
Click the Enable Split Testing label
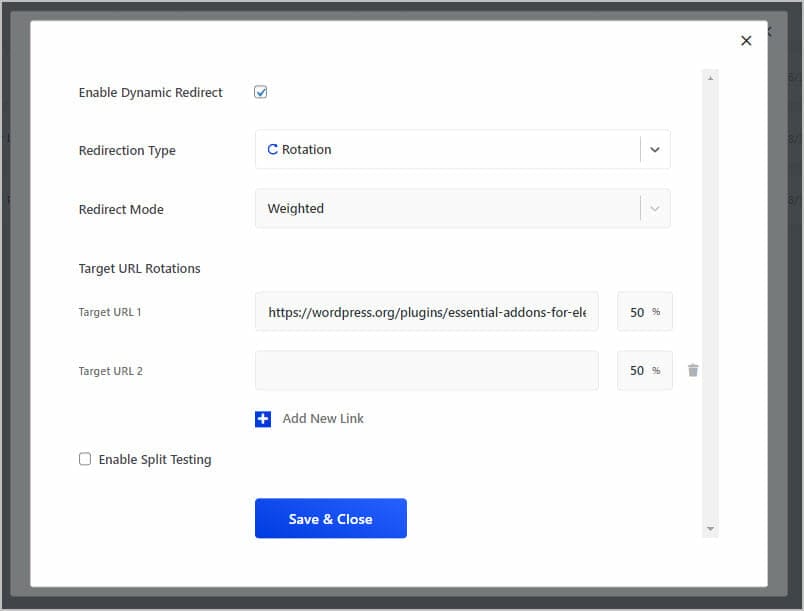(x=155, y=459)
